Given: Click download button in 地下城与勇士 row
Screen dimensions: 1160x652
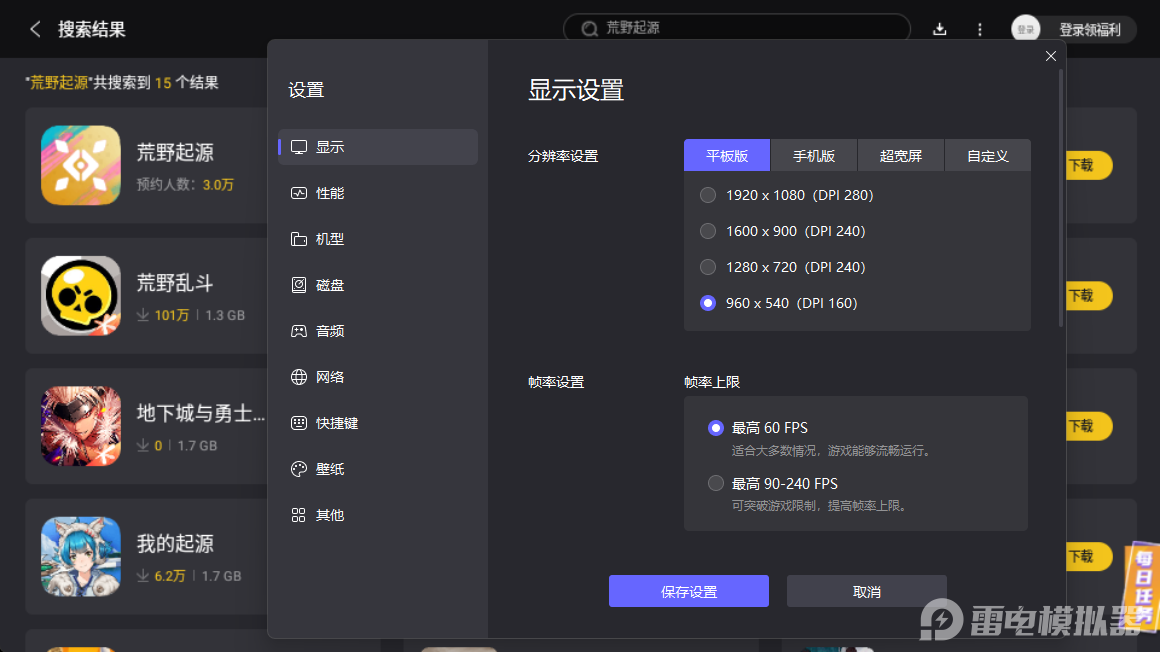Looking at the screenshot, I should pyautogui.click(x=1089, y=426).
